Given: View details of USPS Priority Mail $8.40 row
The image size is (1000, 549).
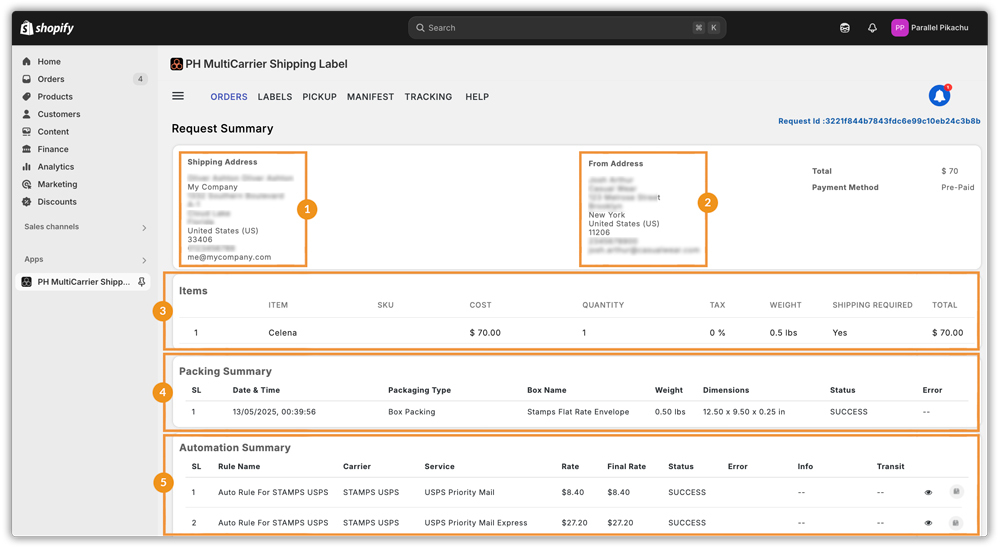Looking at the screenshot, I should tap(929, 492).
